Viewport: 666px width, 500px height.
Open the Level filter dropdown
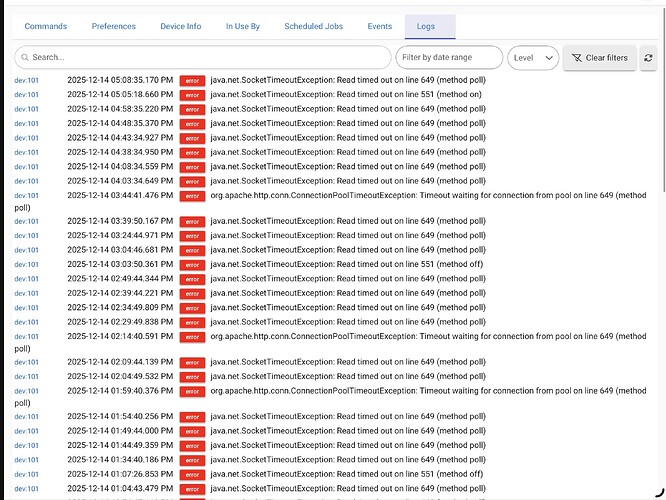coord(533,58)
